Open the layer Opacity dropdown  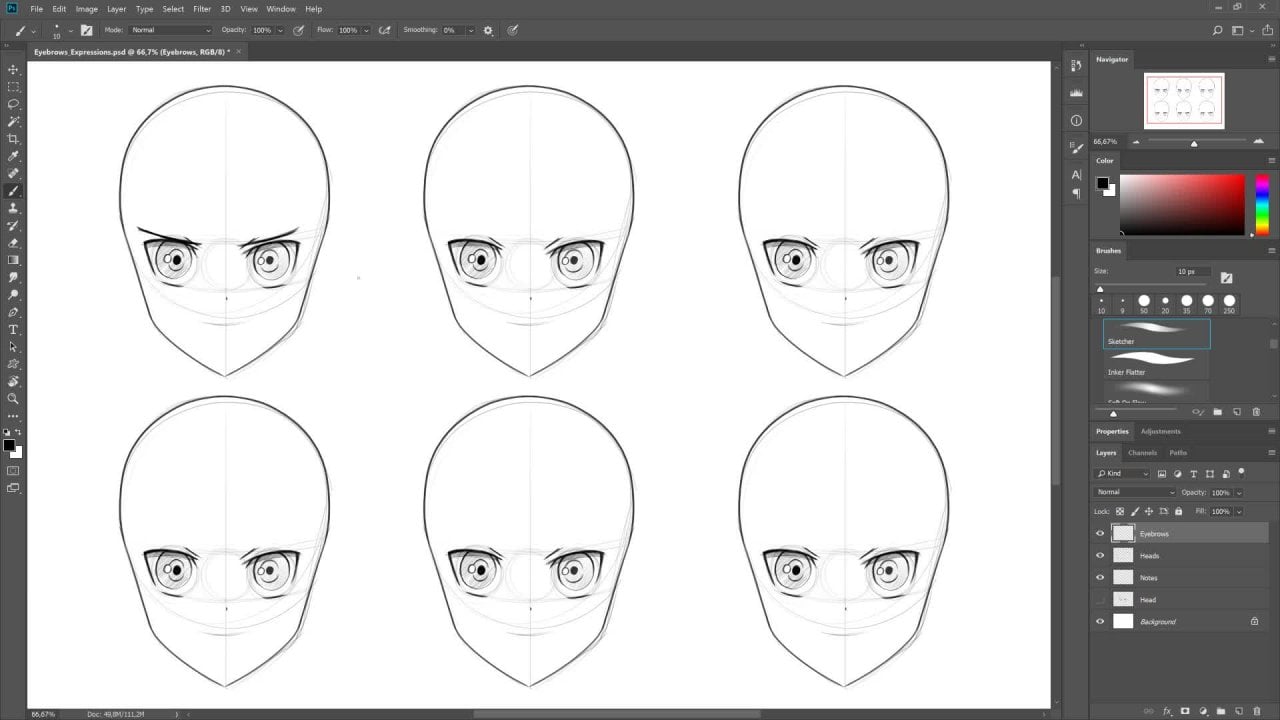pyautogui.click(x=1238, y=492)
